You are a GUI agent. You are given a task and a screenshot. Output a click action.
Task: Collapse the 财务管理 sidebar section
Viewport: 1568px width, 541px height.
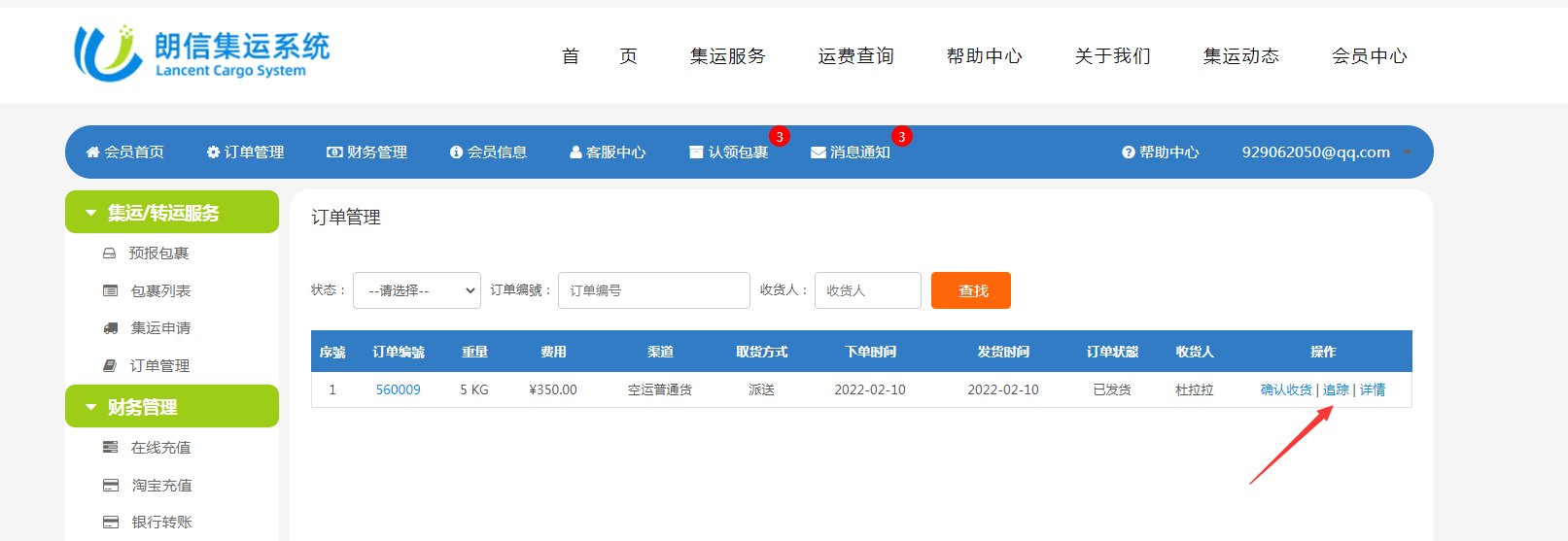91,407
